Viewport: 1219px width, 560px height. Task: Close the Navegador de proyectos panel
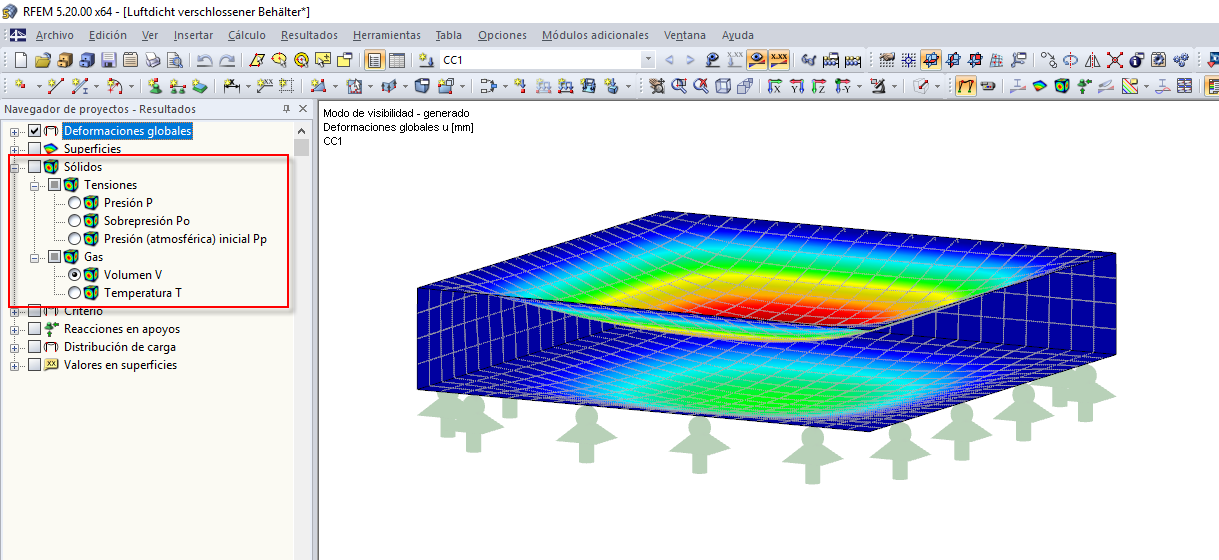point(304,109)
